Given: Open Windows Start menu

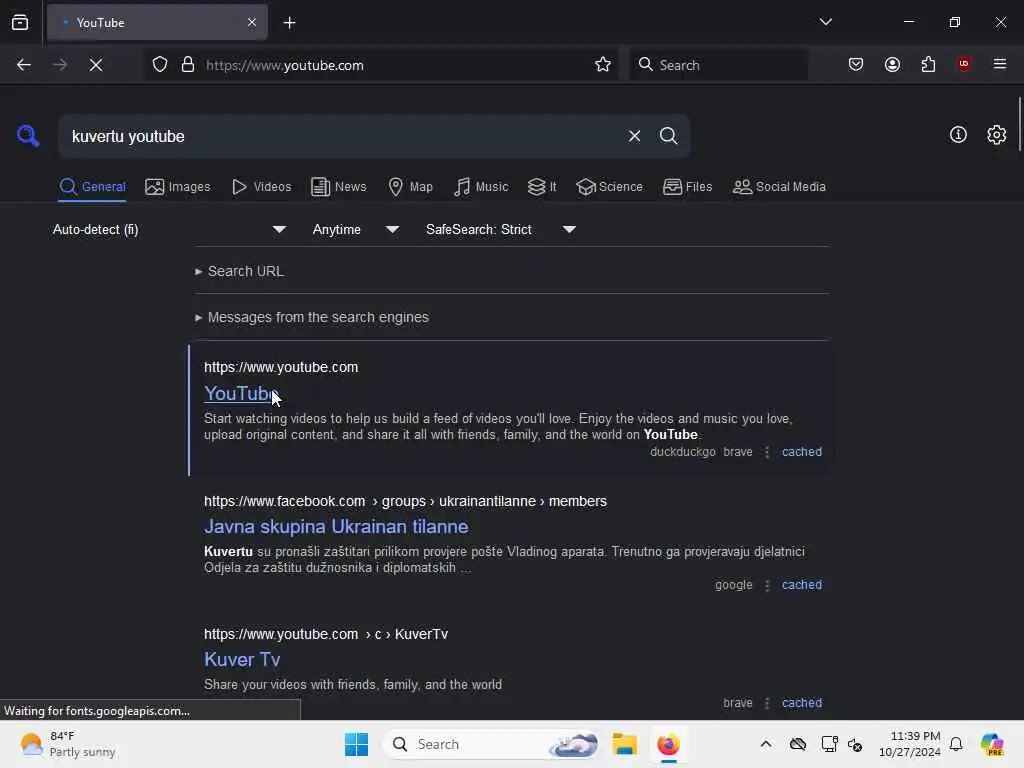Looking at the screenshot, I should point(357,744).
